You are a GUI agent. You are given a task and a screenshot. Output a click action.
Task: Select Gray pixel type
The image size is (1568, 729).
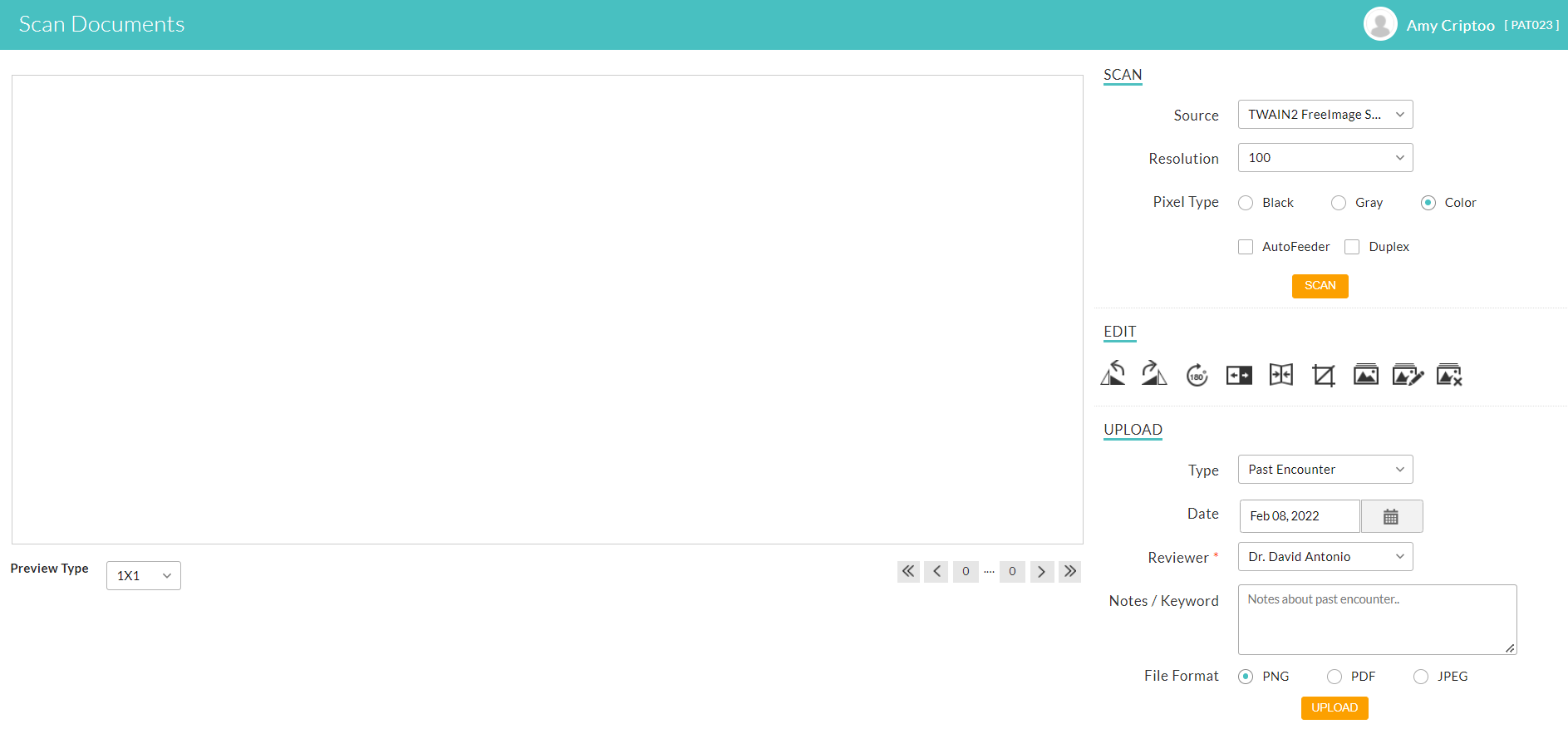pos(1339,203)
